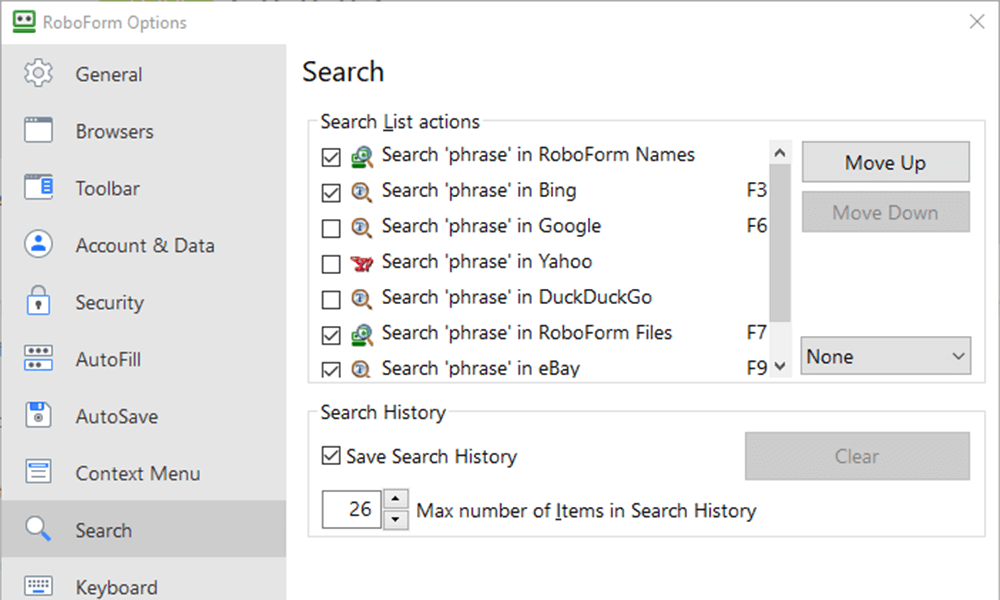Image resolution: width=1000 pixels, height=600 pixels.
Task: Click the Bing search row icon
Action: pyautogui.click(x=362, y=192)
